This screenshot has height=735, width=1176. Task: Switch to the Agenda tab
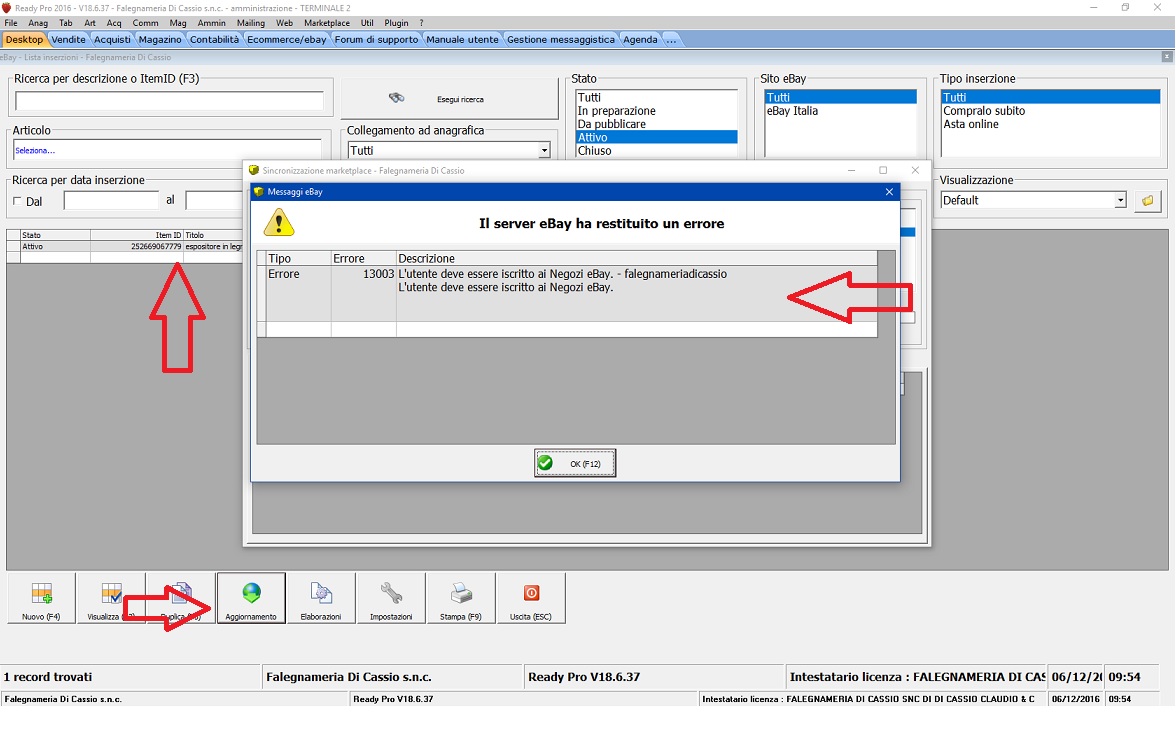(640, 40)
